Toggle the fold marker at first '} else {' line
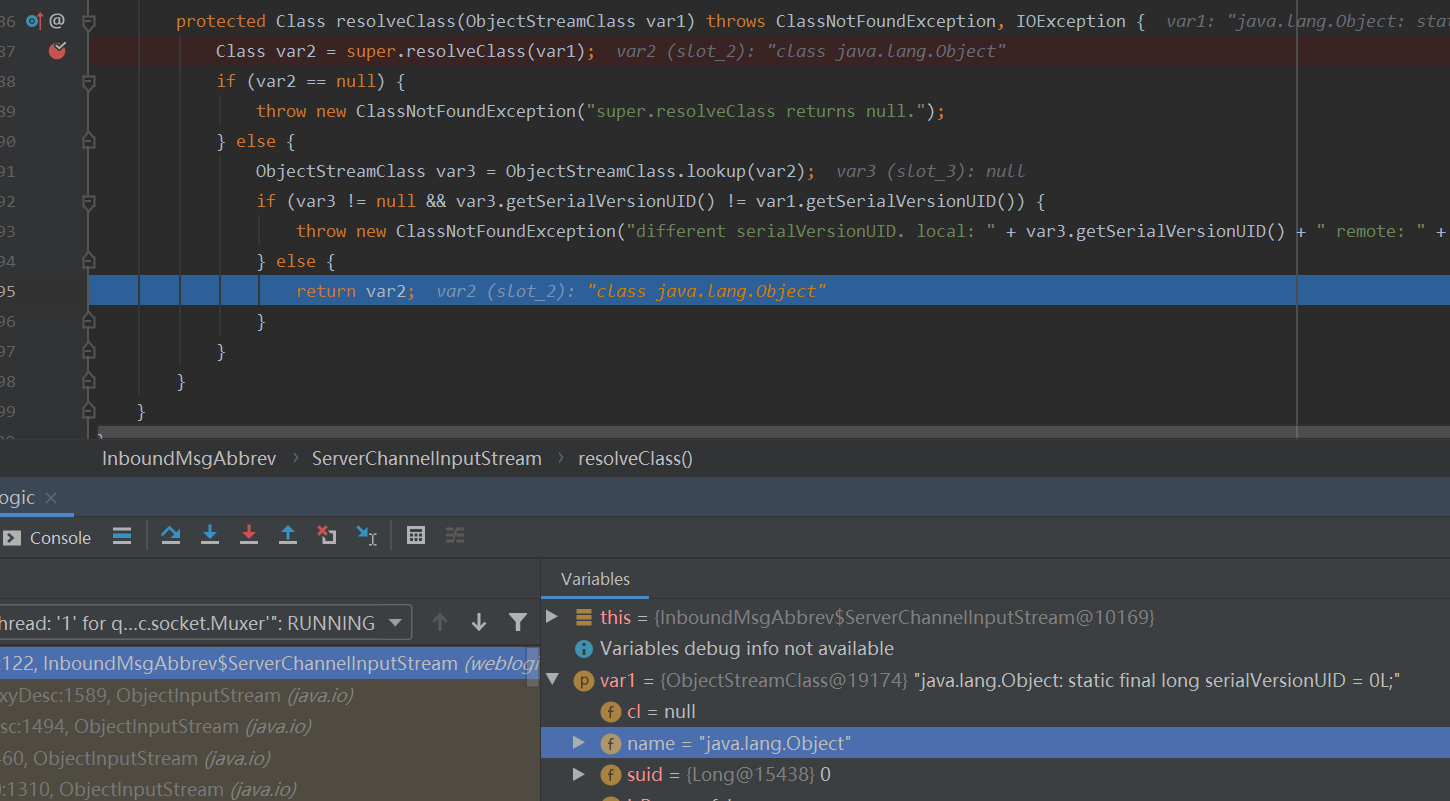The width and height of the screenshot is (1450, 801). (x=88, y=141)
